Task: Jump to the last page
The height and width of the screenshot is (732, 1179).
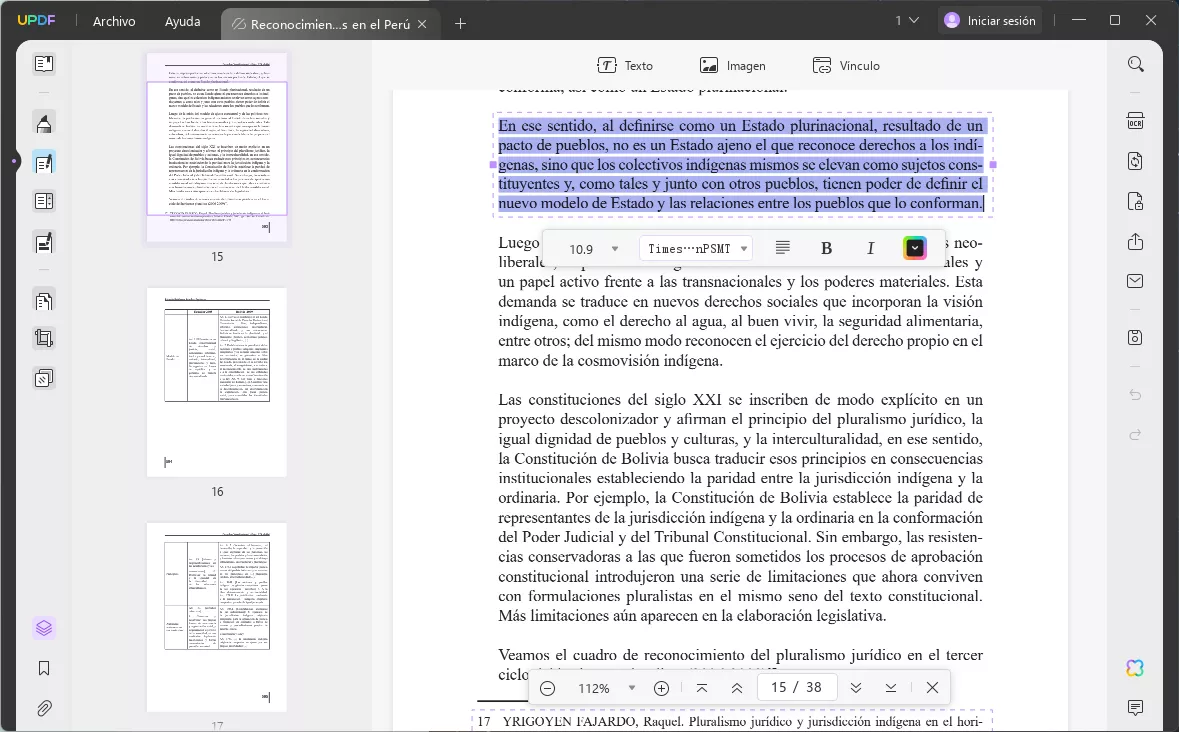Action: coord(891,688)
